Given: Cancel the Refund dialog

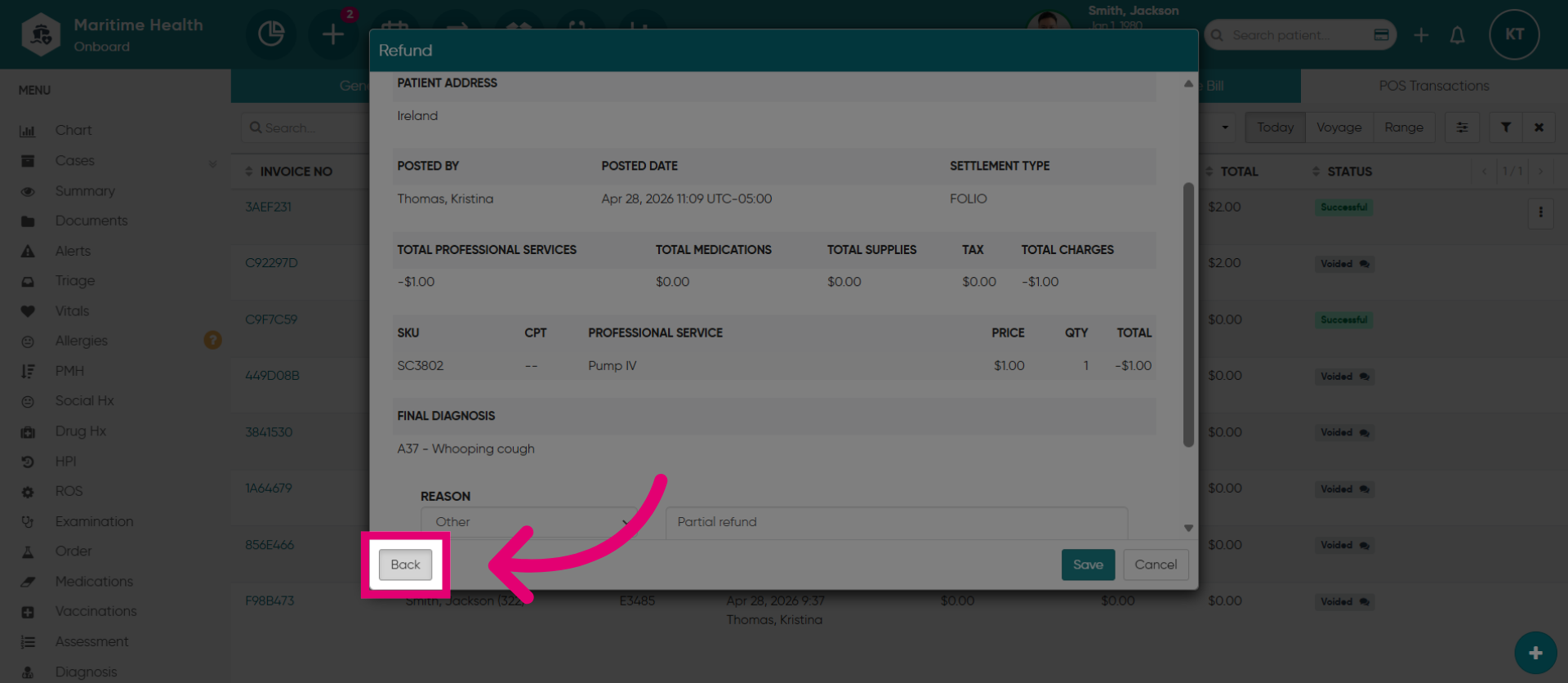Looking at the screenshot, I should 1156,565.
